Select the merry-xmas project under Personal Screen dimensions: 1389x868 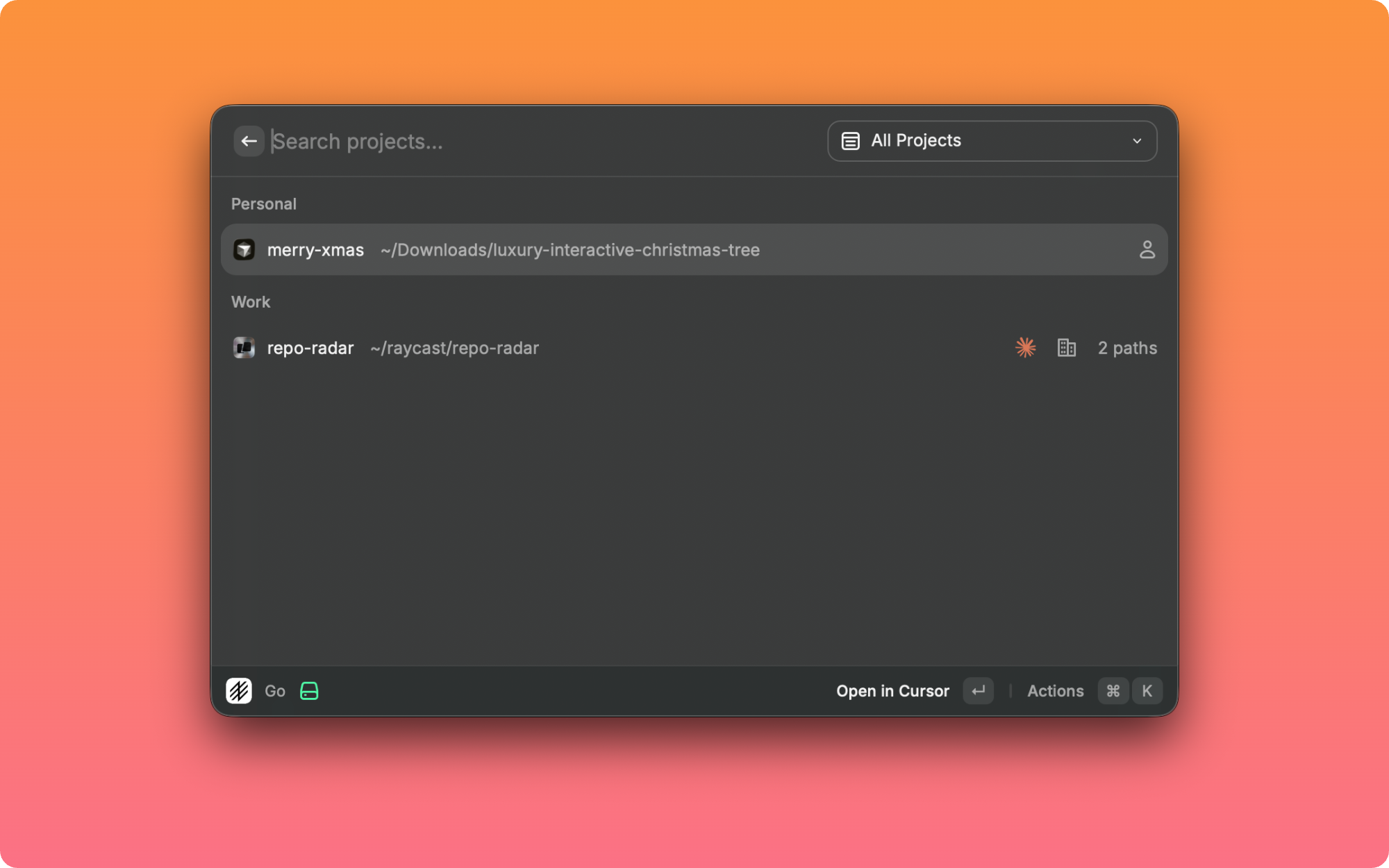tap(556, 249)
